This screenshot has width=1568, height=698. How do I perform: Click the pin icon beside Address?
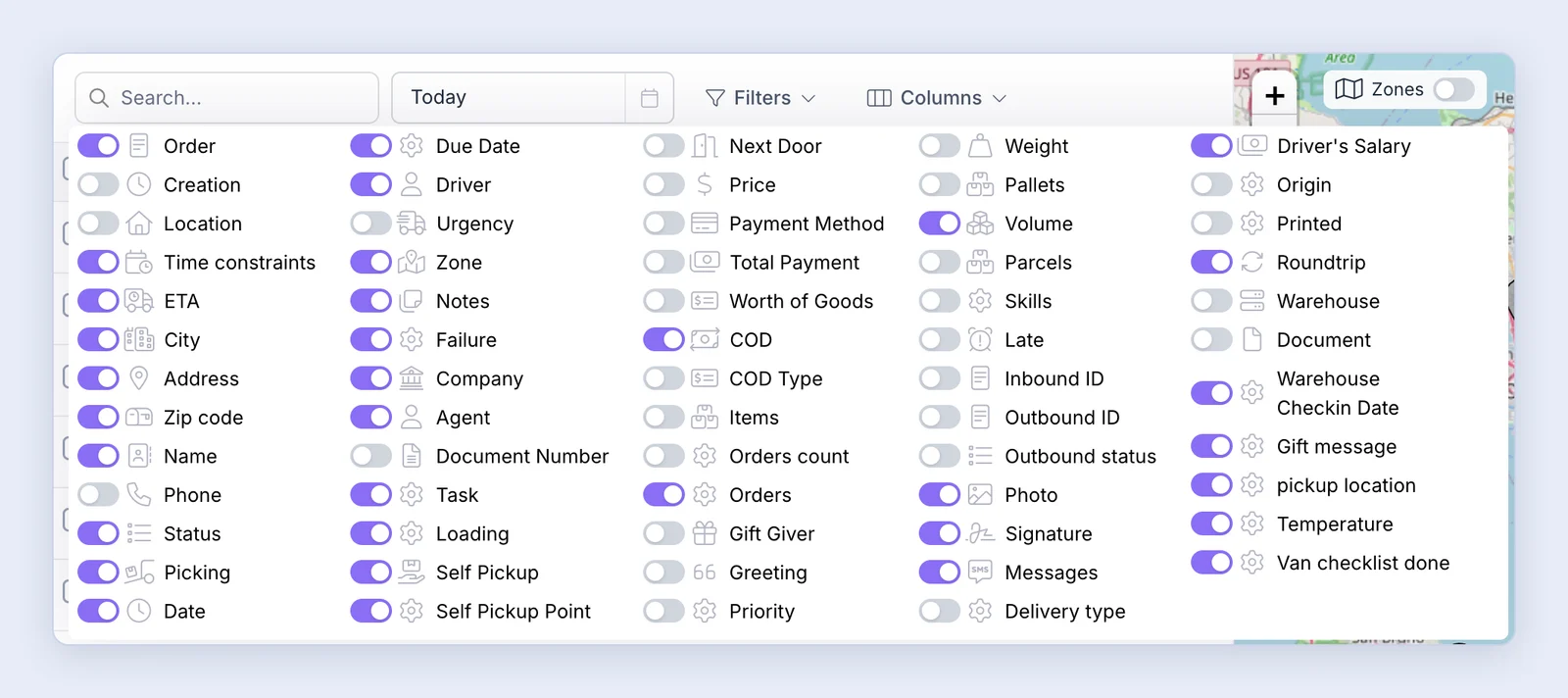click(139, 378)
